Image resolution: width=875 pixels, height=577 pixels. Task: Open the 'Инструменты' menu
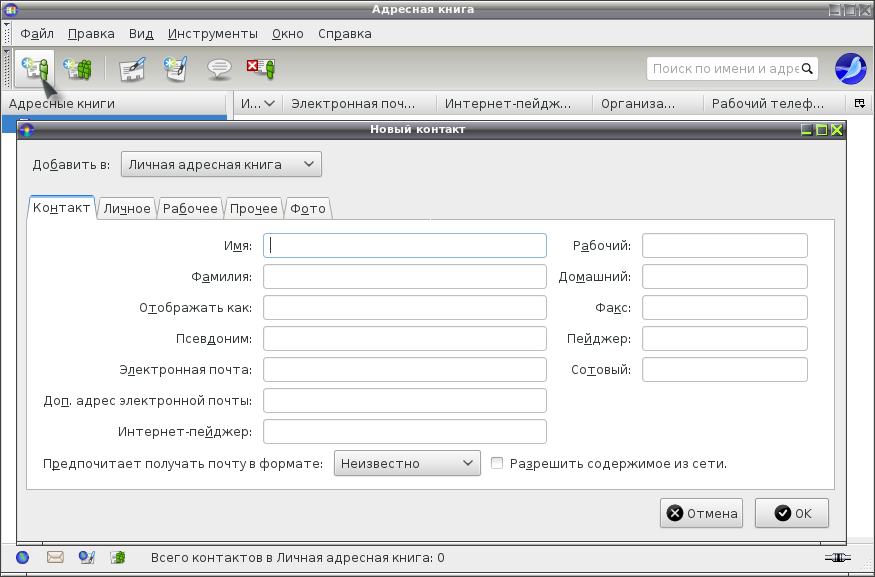(x=213, y=33)
